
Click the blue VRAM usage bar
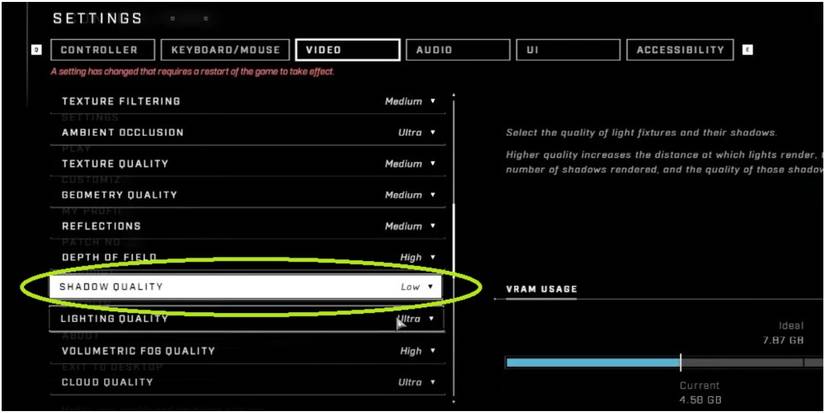coord(593,362)
